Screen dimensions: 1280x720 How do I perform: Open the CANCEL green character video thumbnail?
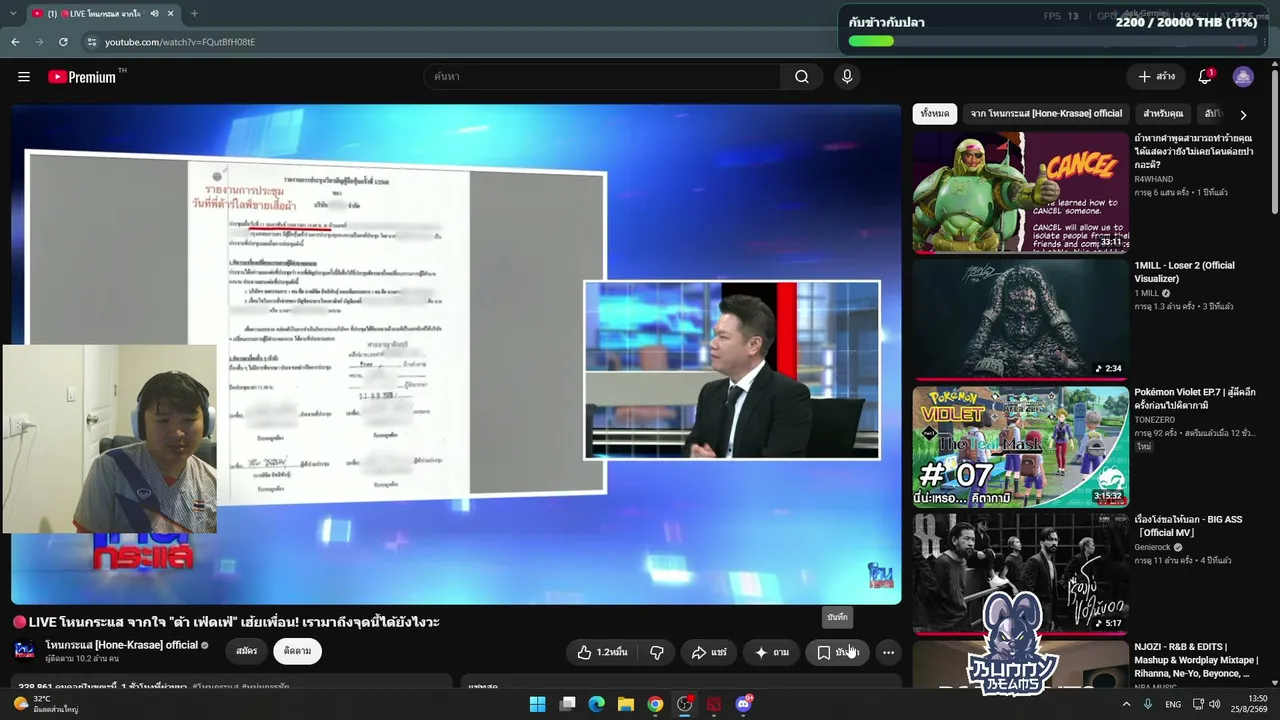click(1020, 193)
